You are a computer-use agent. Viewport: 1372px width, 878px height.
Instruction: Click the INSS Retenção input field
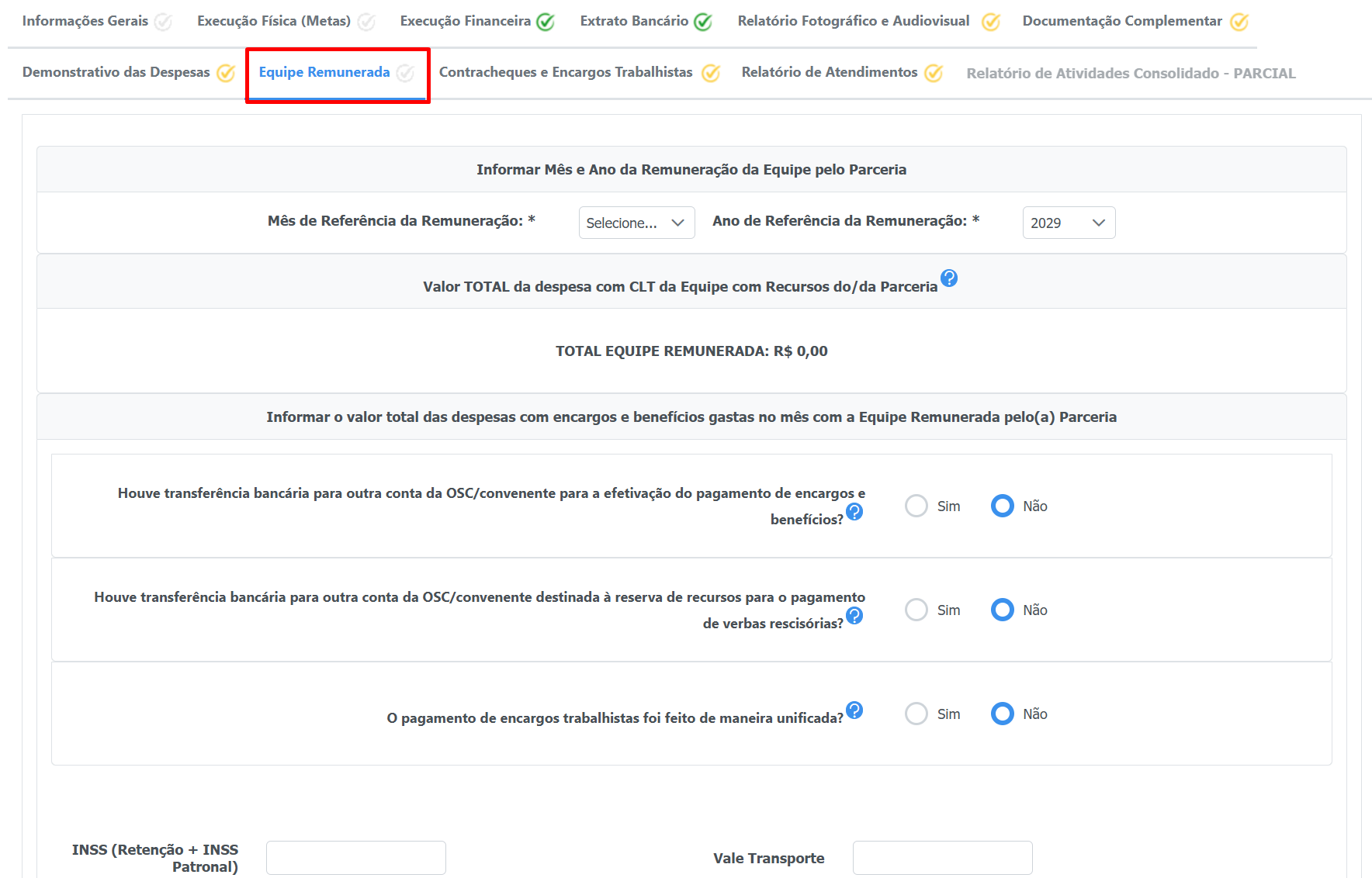pyautogui.click(x=356, y=858)
